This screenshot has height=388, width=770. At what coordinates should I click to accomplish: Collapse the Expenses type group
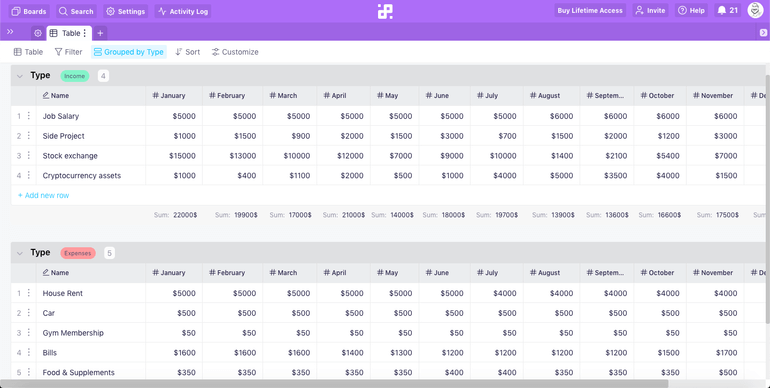tap(20, 253)
